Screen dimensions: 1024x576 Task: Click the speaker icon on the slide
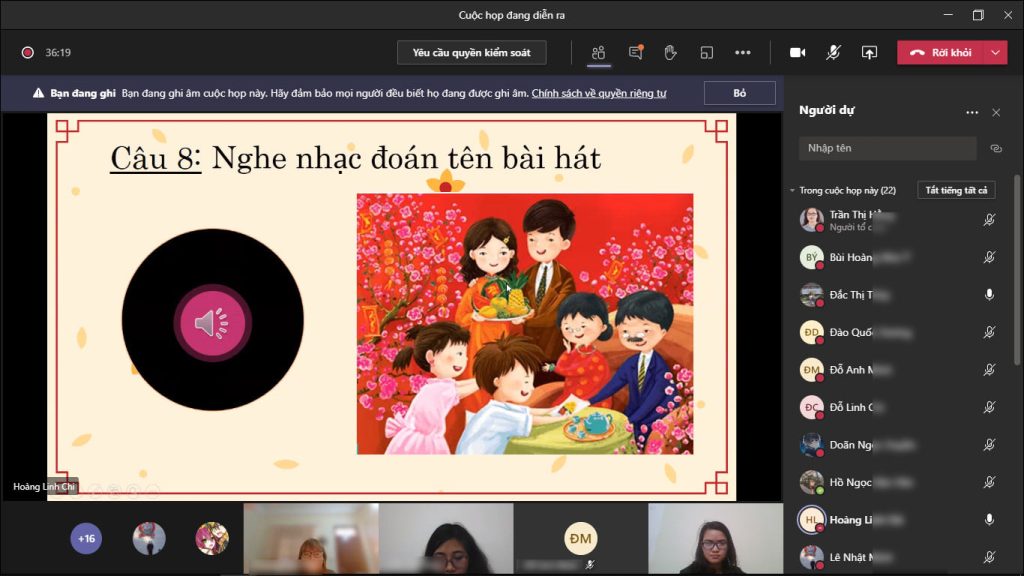click(x=211, y=323)
